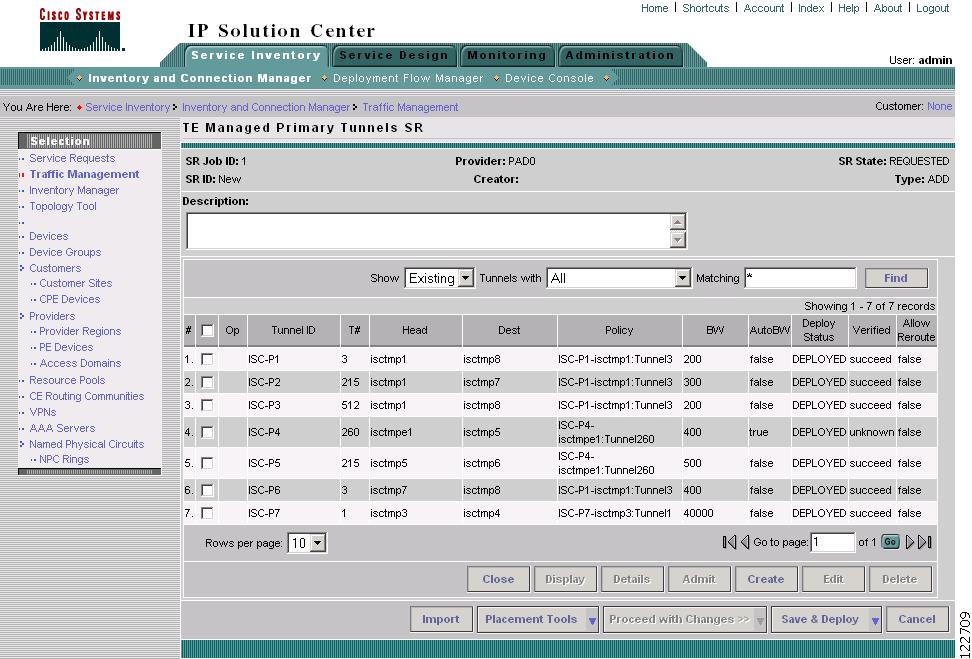The image size is (972, 659).
Task: Go to previous page arrow
Action: [744, 542]
